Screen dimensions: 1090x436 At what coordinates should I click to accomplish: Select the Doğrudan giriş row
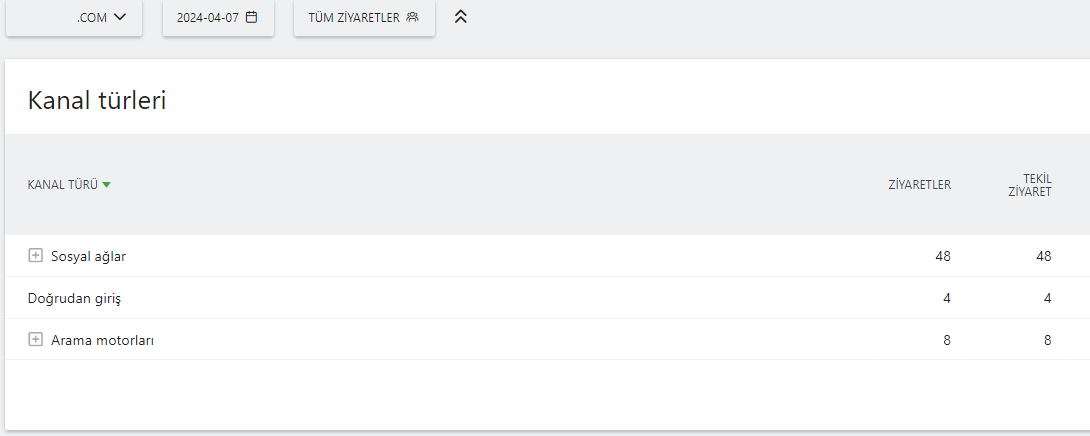tap(545, 298)
